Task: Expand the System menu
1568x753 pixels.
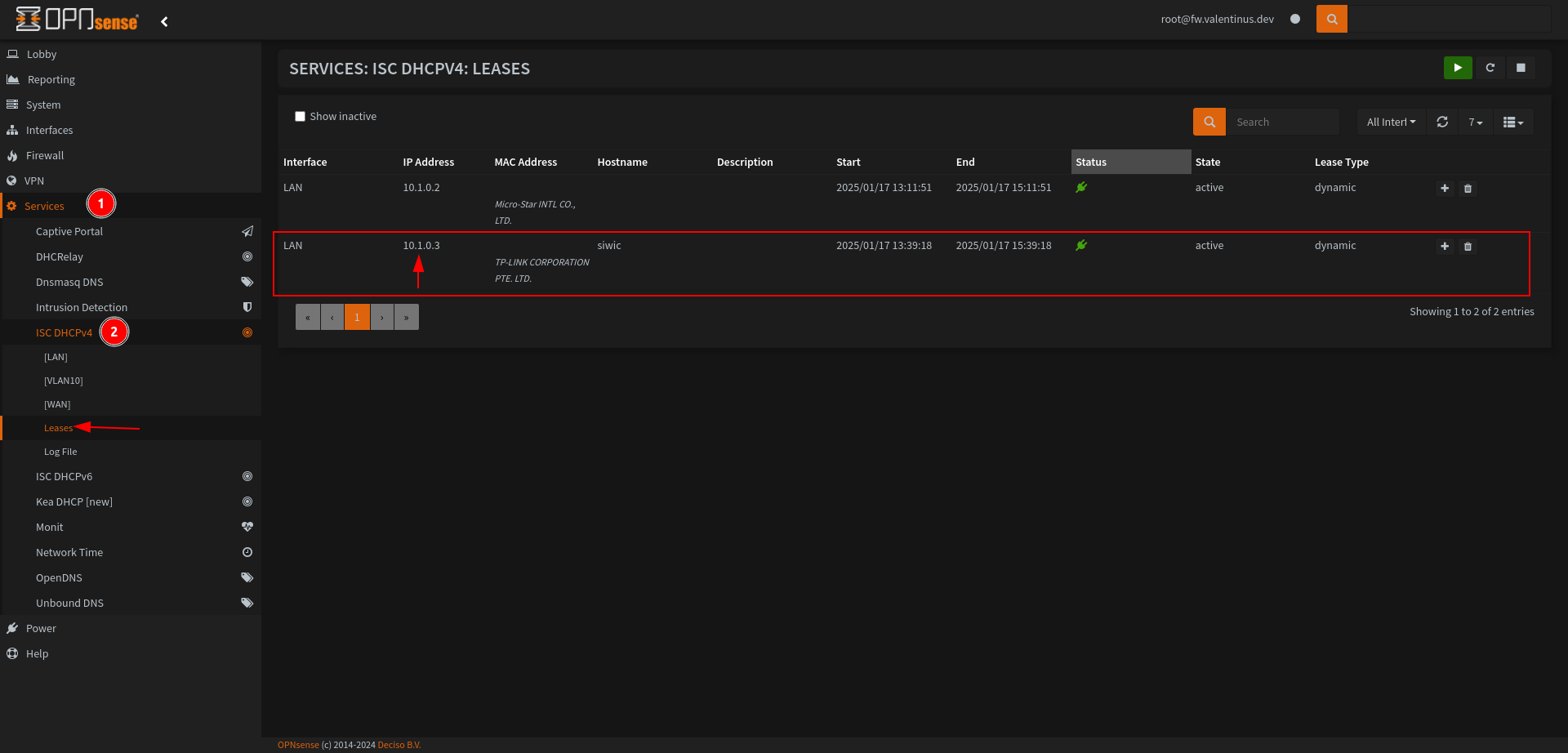Action: pos(43,105)
